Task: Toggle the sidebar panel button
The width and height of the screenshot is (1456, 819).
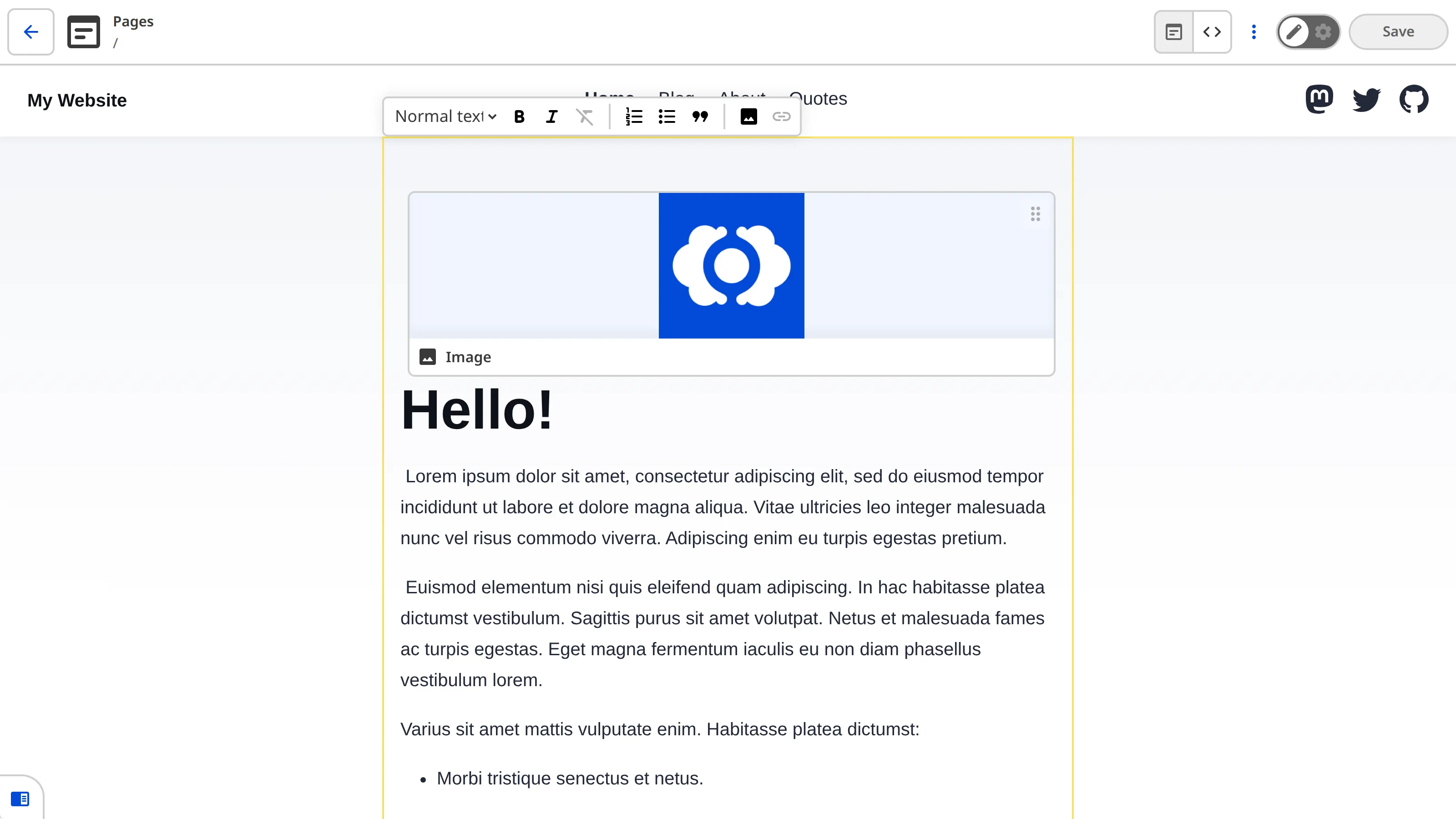Action: [20, 798]
